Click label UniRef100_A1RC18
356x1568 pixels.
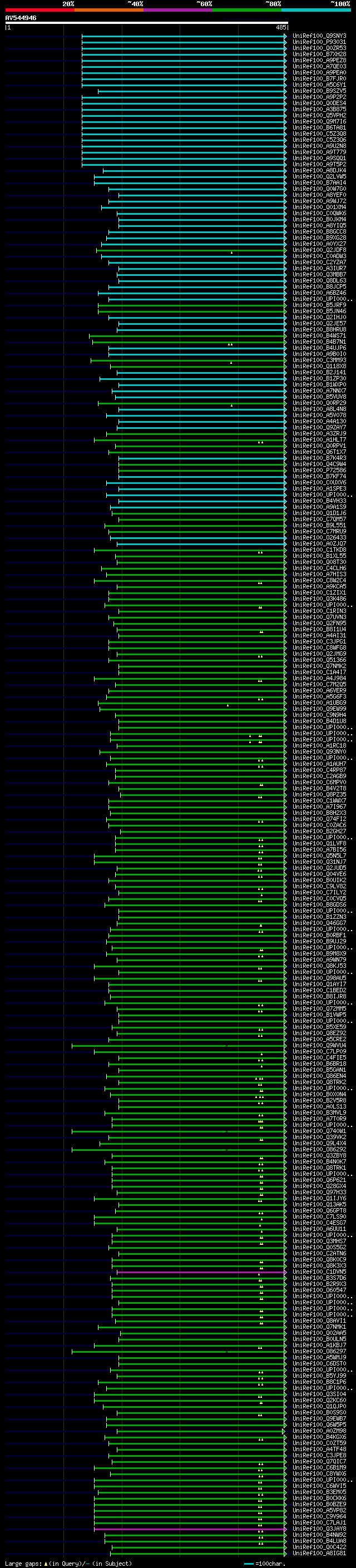pos(319,746)
